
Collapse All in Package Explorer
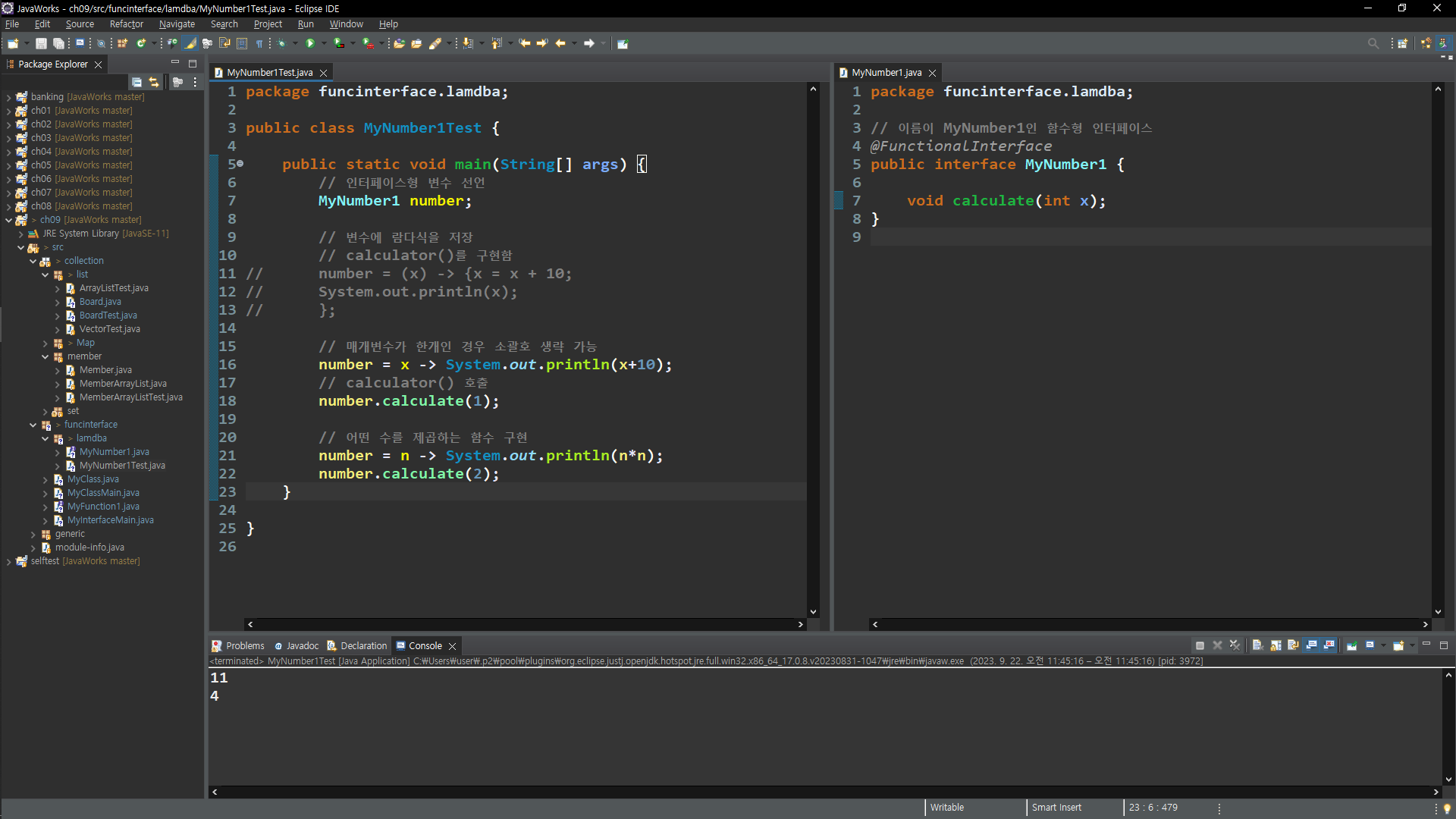pyautogui.click(x=136, y=82)
